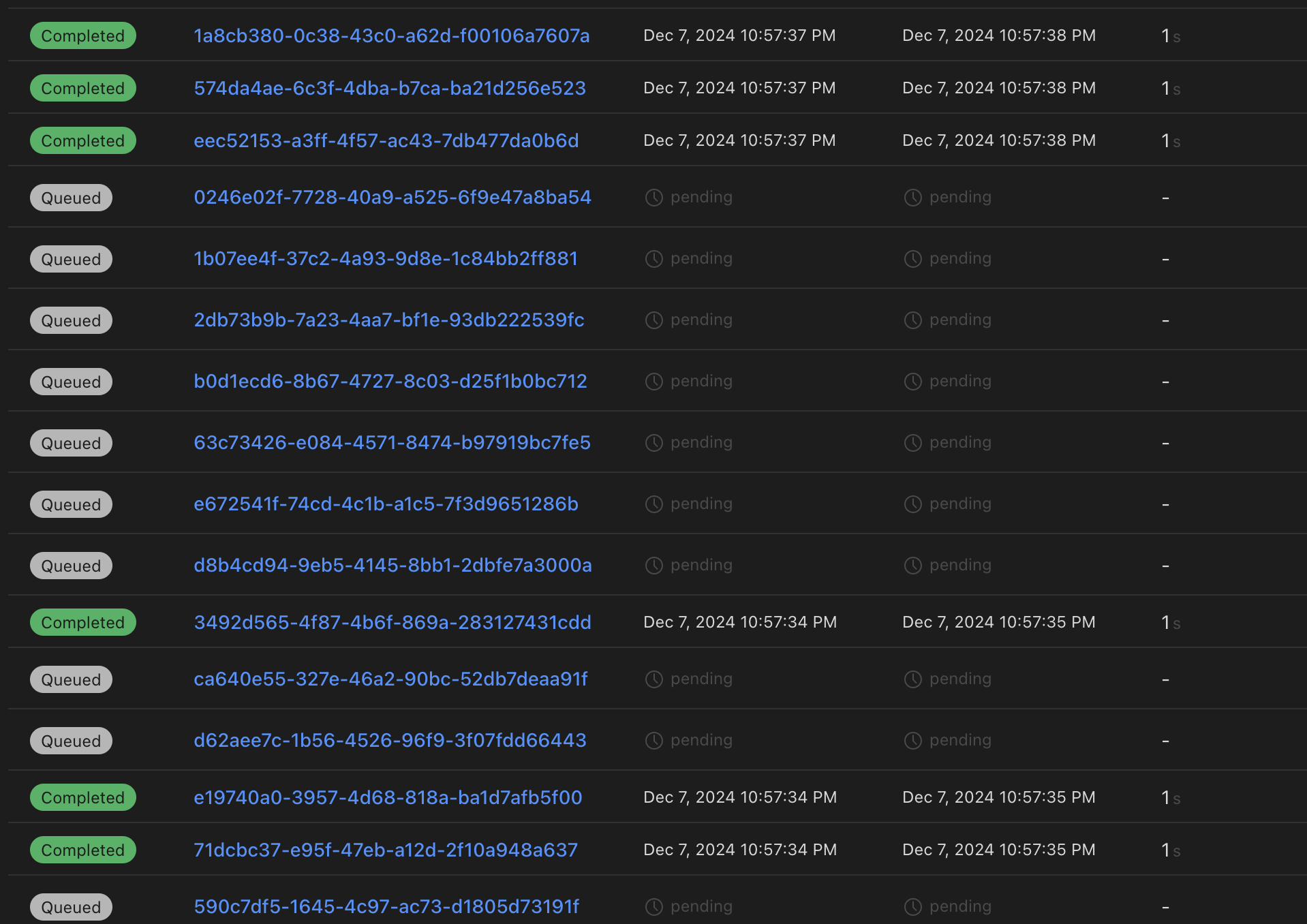This screenshot has height=924, width=1307.
Task: Click the pending clock icon for 63c73426 job
Action: pyautogui.click(x=654, y=442)
